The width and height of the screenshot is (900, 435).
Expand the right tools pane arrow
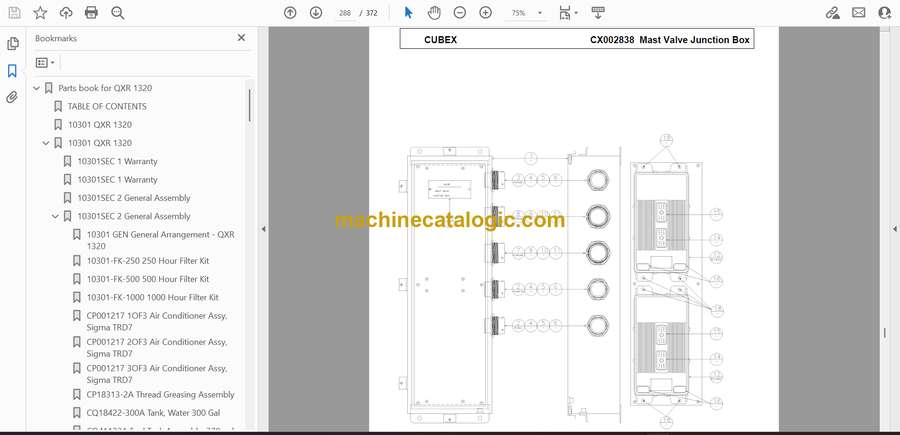point(894,229)
